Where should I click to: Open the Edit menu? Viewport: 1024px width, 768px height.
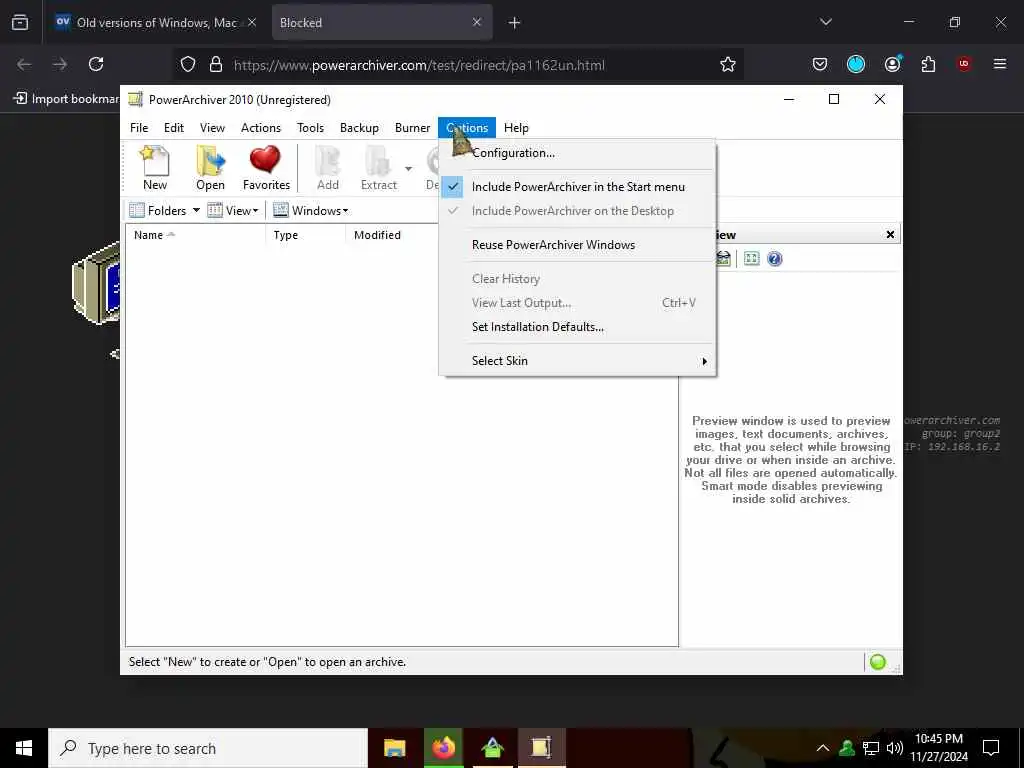(174, 128)
